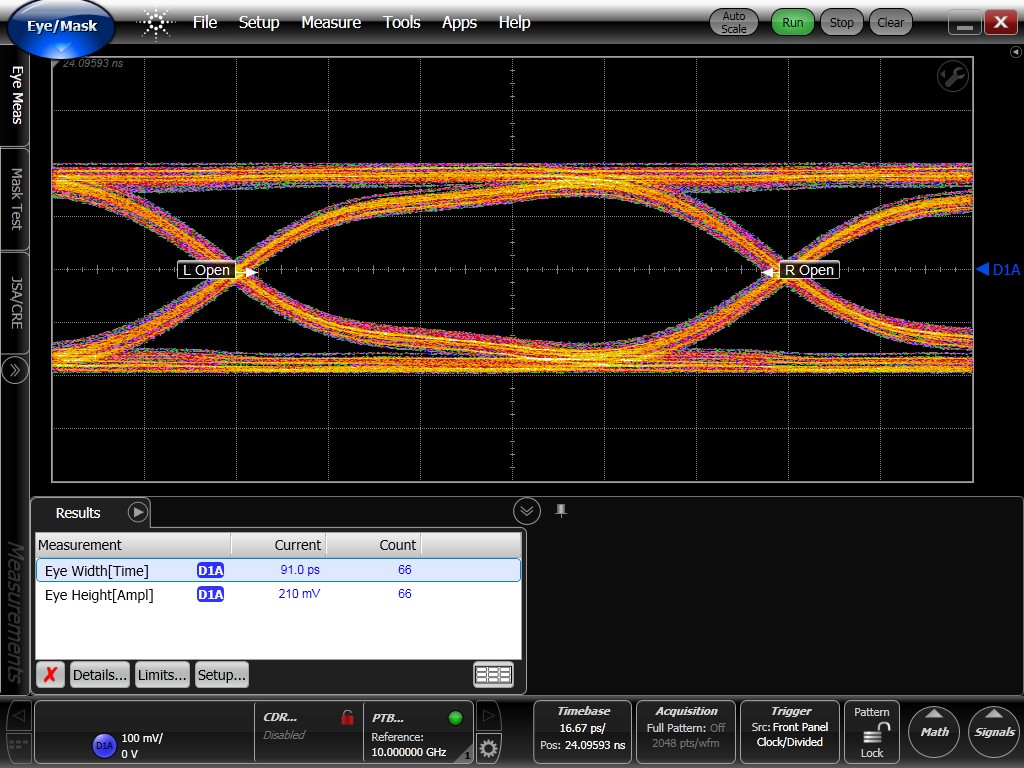Click the red X to delete the measurement
This screenshot has width=1024, height=768.
(x=49, y=674)
